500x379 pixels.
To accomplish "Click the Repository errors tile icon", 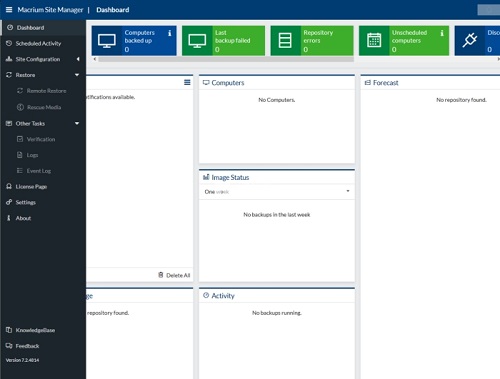I will [285, 40].
